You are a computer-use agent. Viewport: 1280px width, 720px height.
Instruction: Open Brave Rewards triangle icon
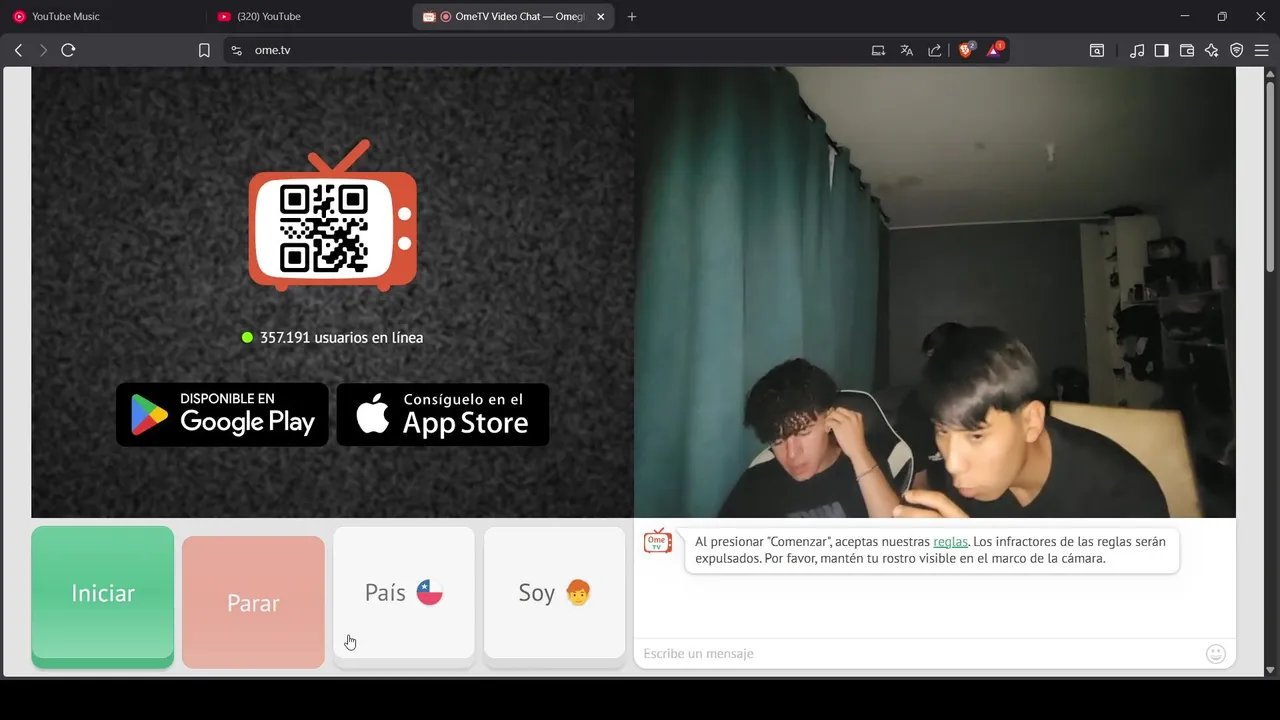pyautogui.click(x=995, y=49)
